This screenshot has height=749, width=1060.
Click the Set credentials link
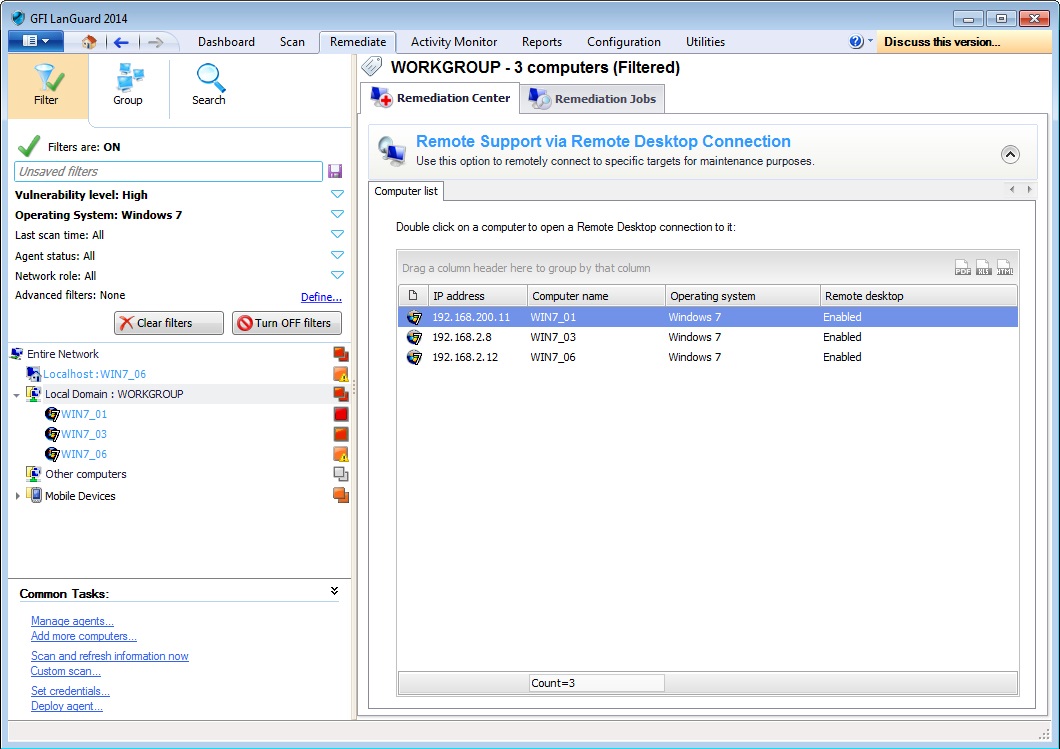click(70, 691)
